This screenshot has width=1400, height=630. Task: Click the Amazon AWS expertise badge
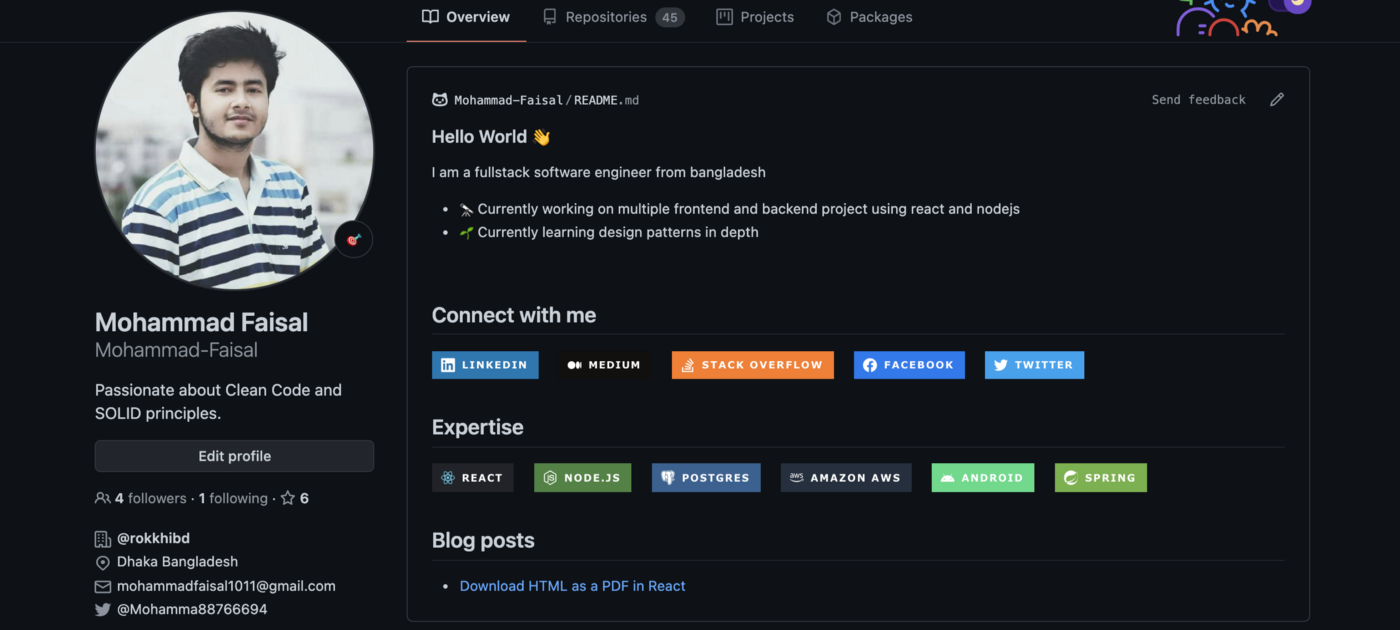(x=845, y=478)
